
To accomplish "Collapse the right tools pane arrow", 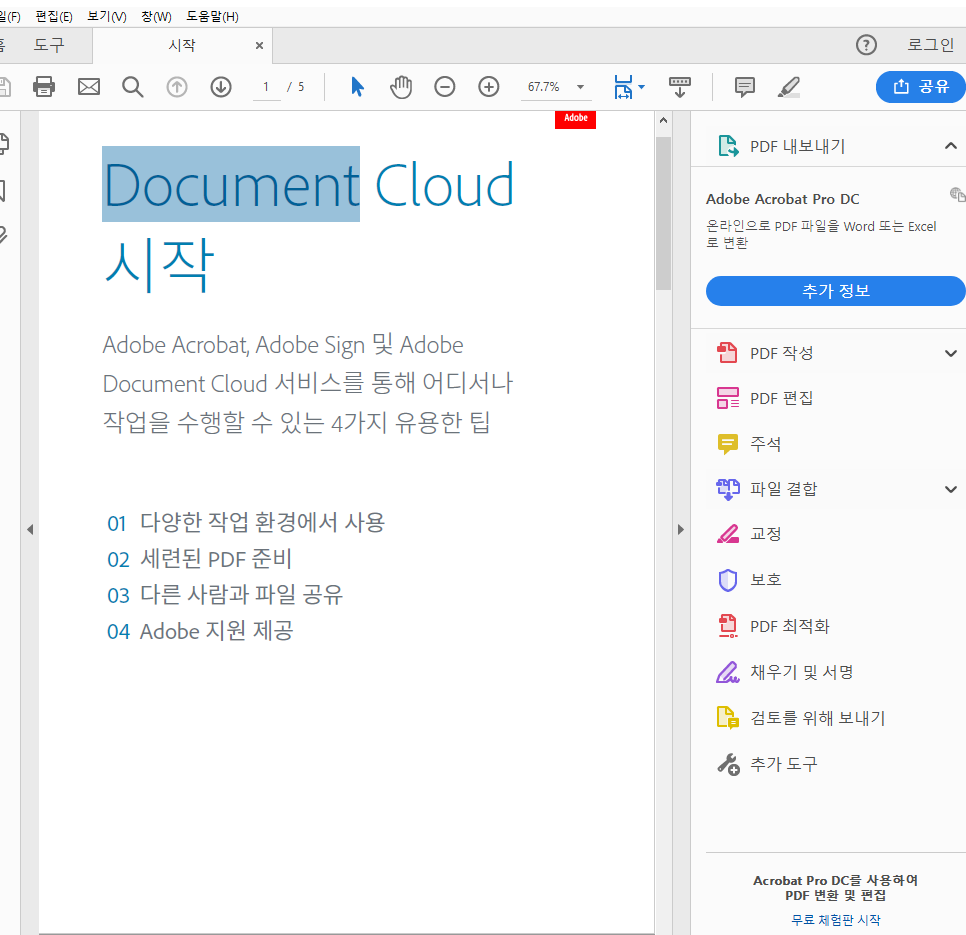I will [x=681, y=529].
